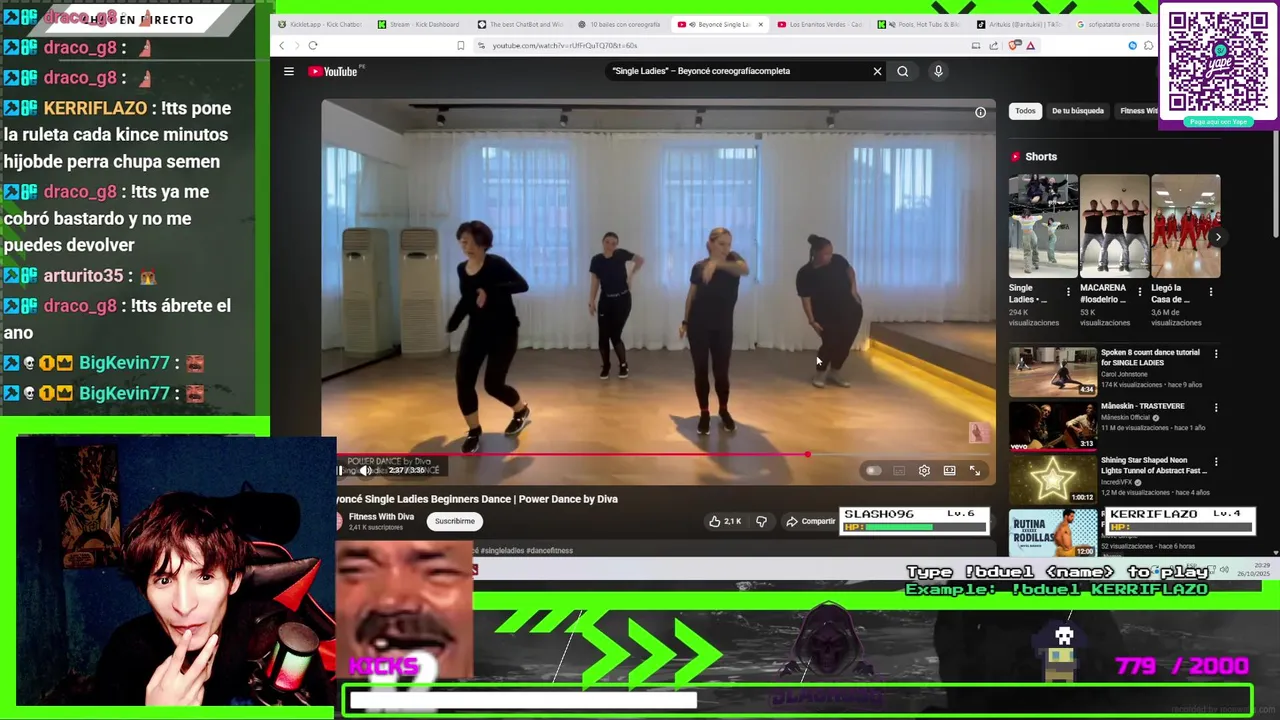Toggle the video play/pause button
The width and height of the screenshot is (1280, 720).
click(x=341, y=470)
